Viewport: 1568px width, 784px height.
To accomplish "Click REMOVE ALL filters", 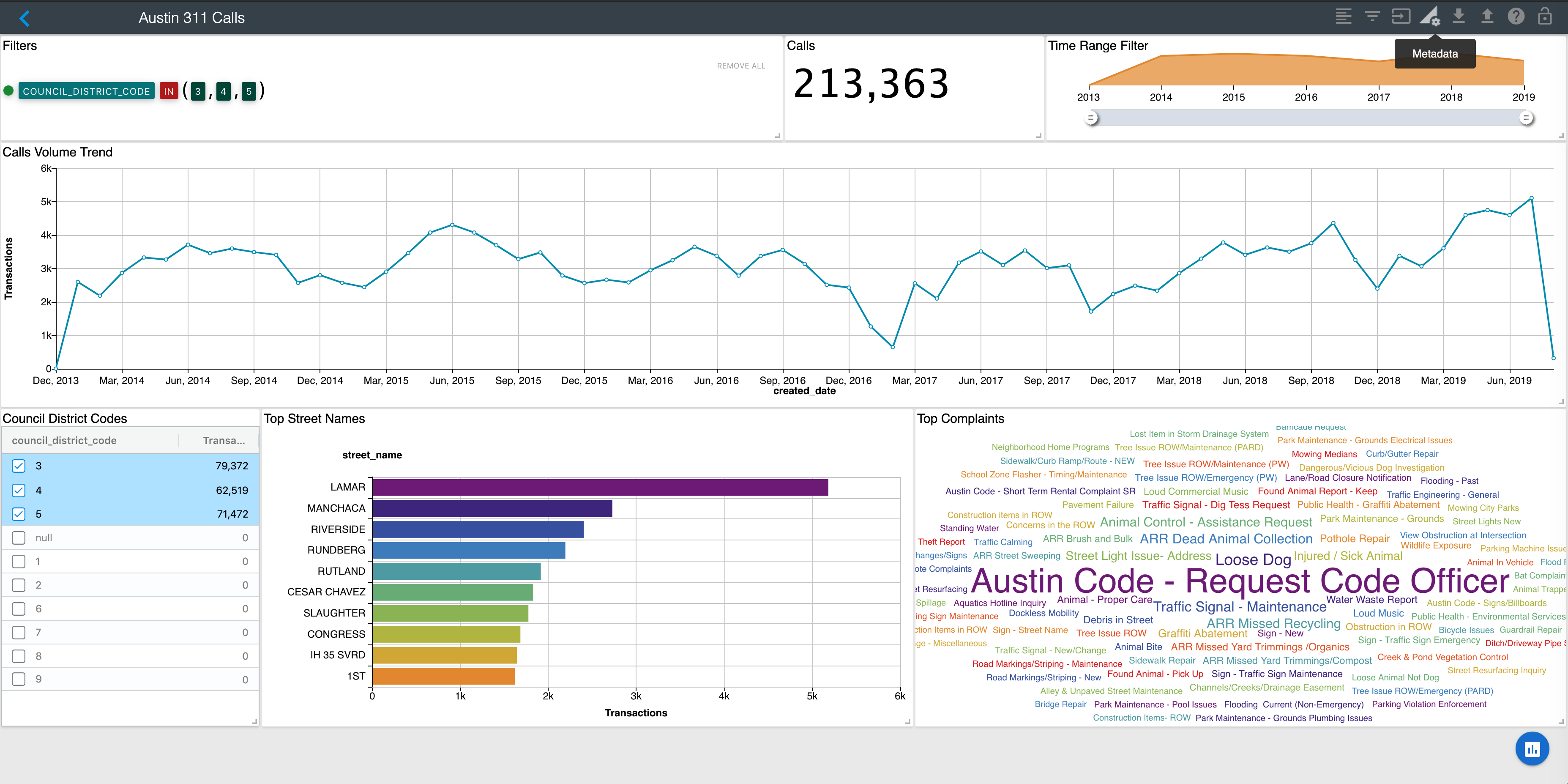I will [741, 66].
